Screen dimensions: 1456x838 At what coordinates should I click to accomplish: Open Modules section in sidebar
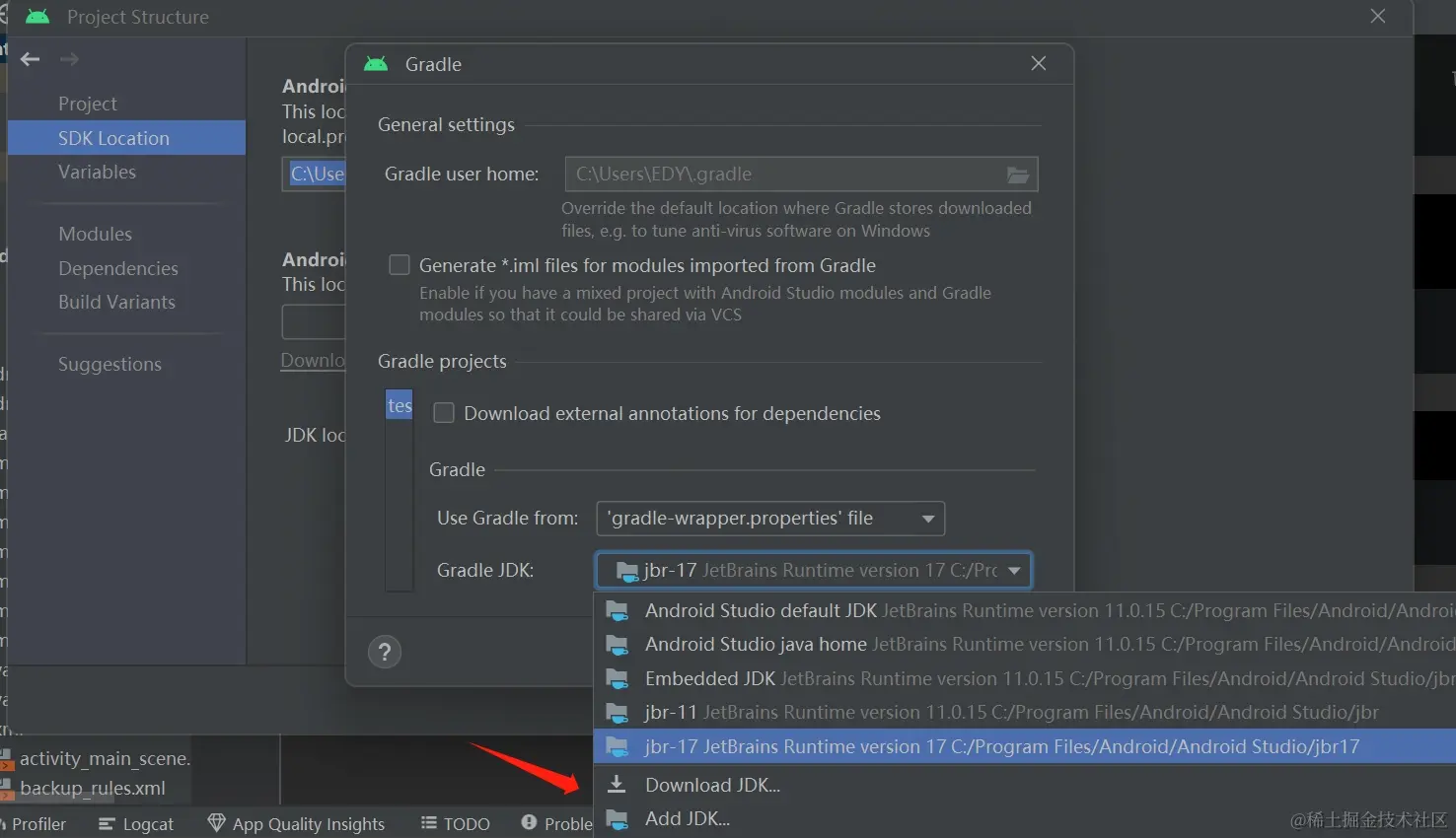point(95,234)
